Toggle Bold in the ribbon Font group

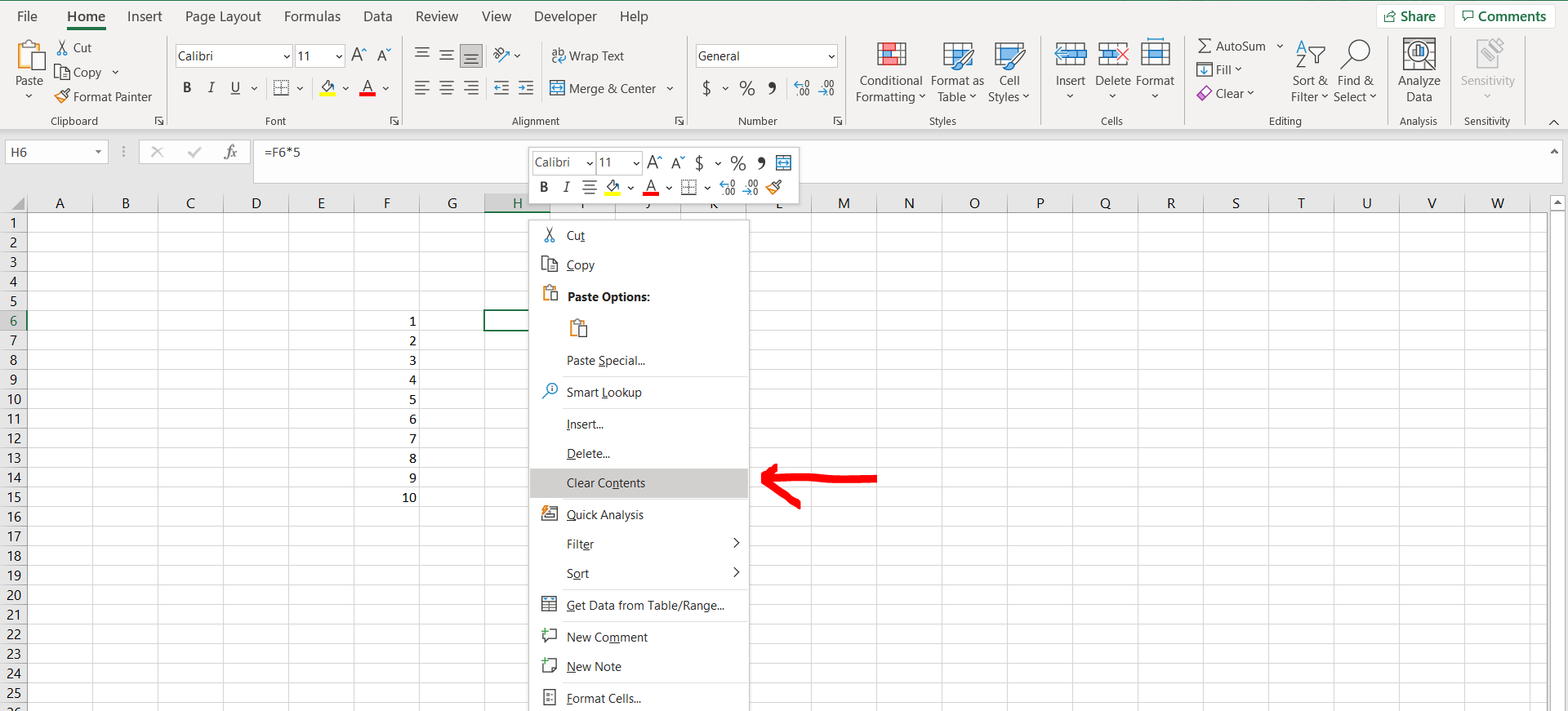click(x=187, y=88)
